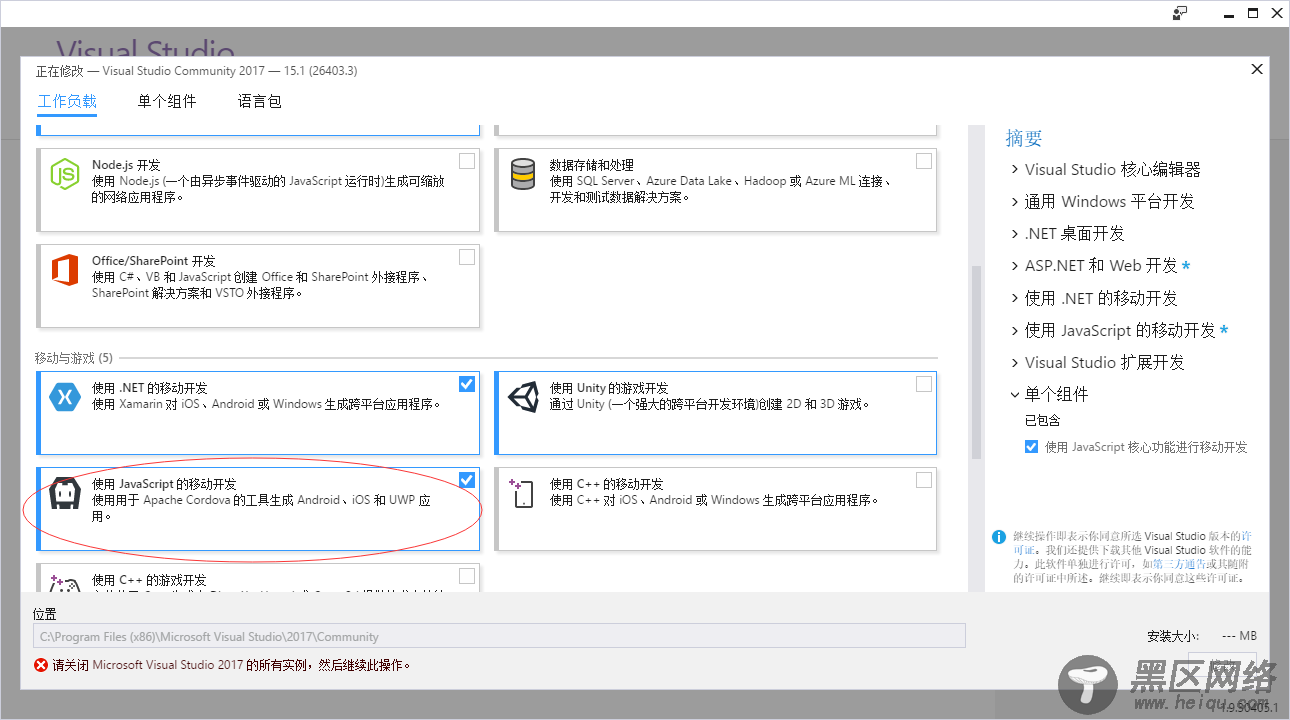The width and height of the screenshot is (1290, 720).
Task: Click the 移动与游戏 (5) section heading
Action: [74, 358]
